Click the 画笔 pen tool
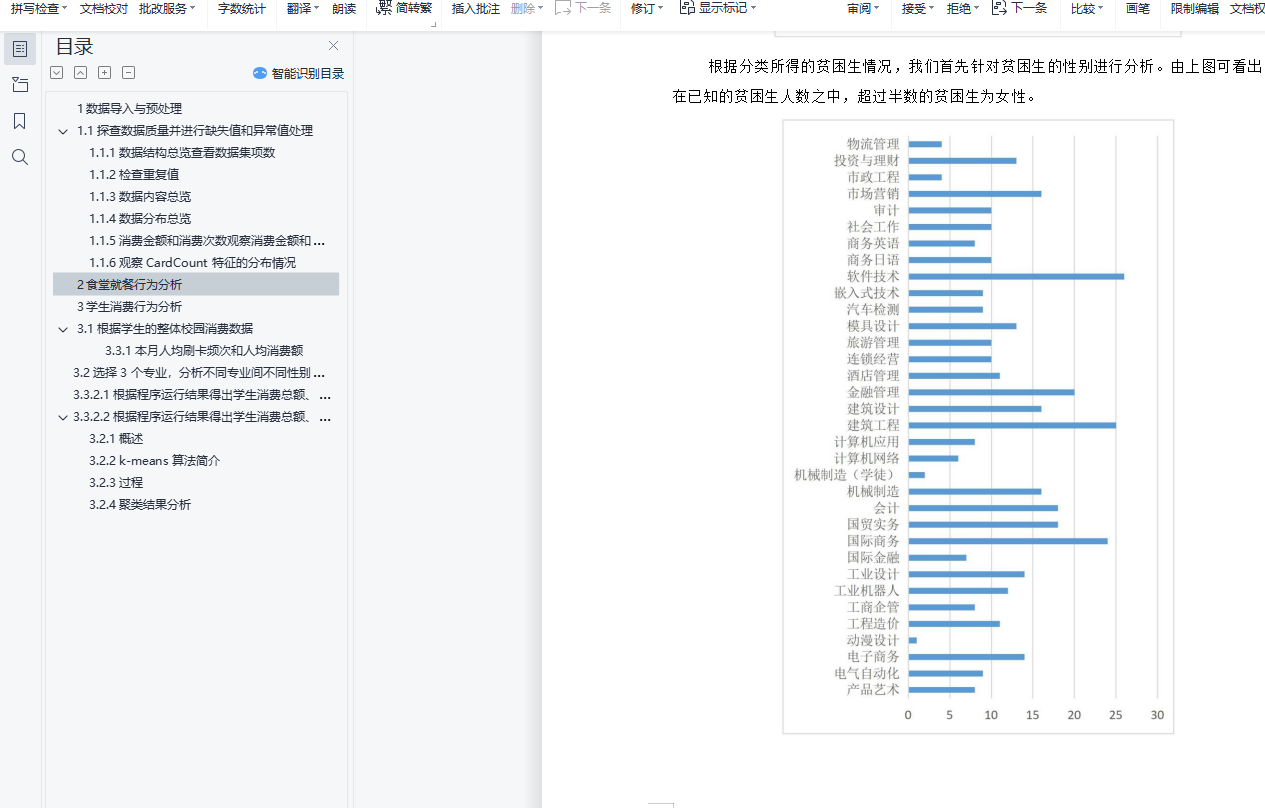The width and height of the screenshot is (1265, 808). 1138,8
